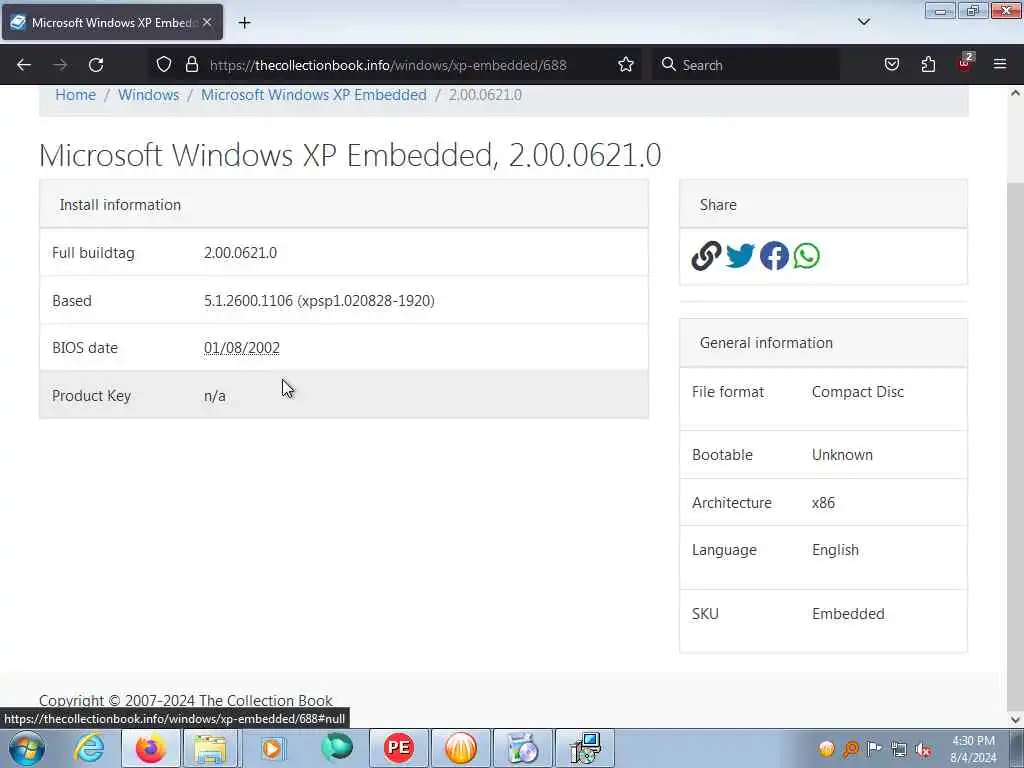The image size is (1024, 768).
Task: Reload the current page
Action: [x=96, y=65]
